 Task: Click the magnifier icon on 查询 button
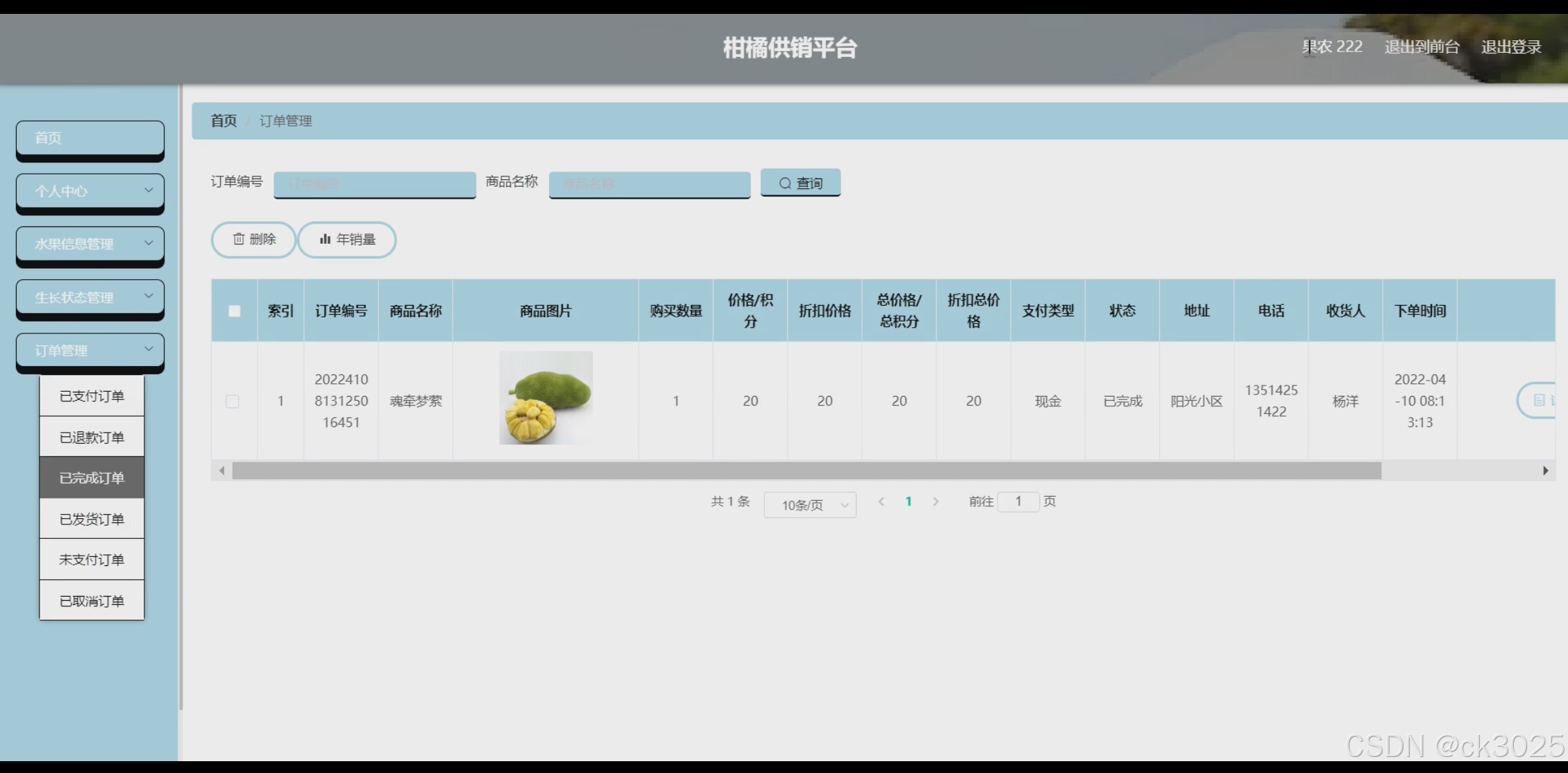tap(785, 183)
